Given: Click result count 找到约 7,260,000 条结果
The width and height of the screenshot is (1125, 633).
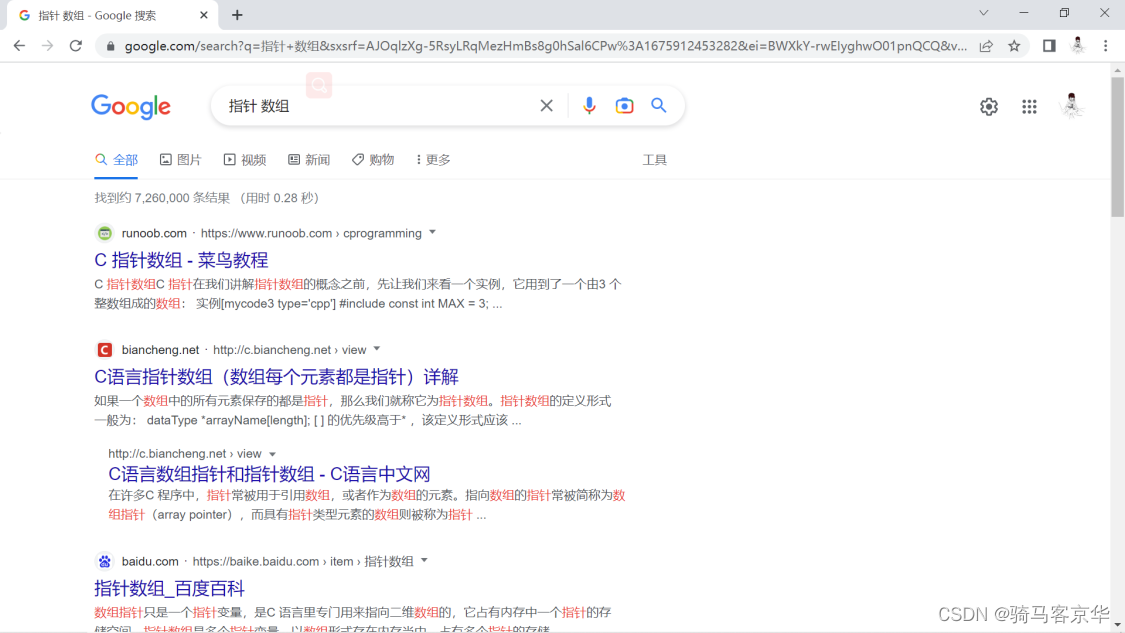Looking at the screenshot, I should pos(162,198).
